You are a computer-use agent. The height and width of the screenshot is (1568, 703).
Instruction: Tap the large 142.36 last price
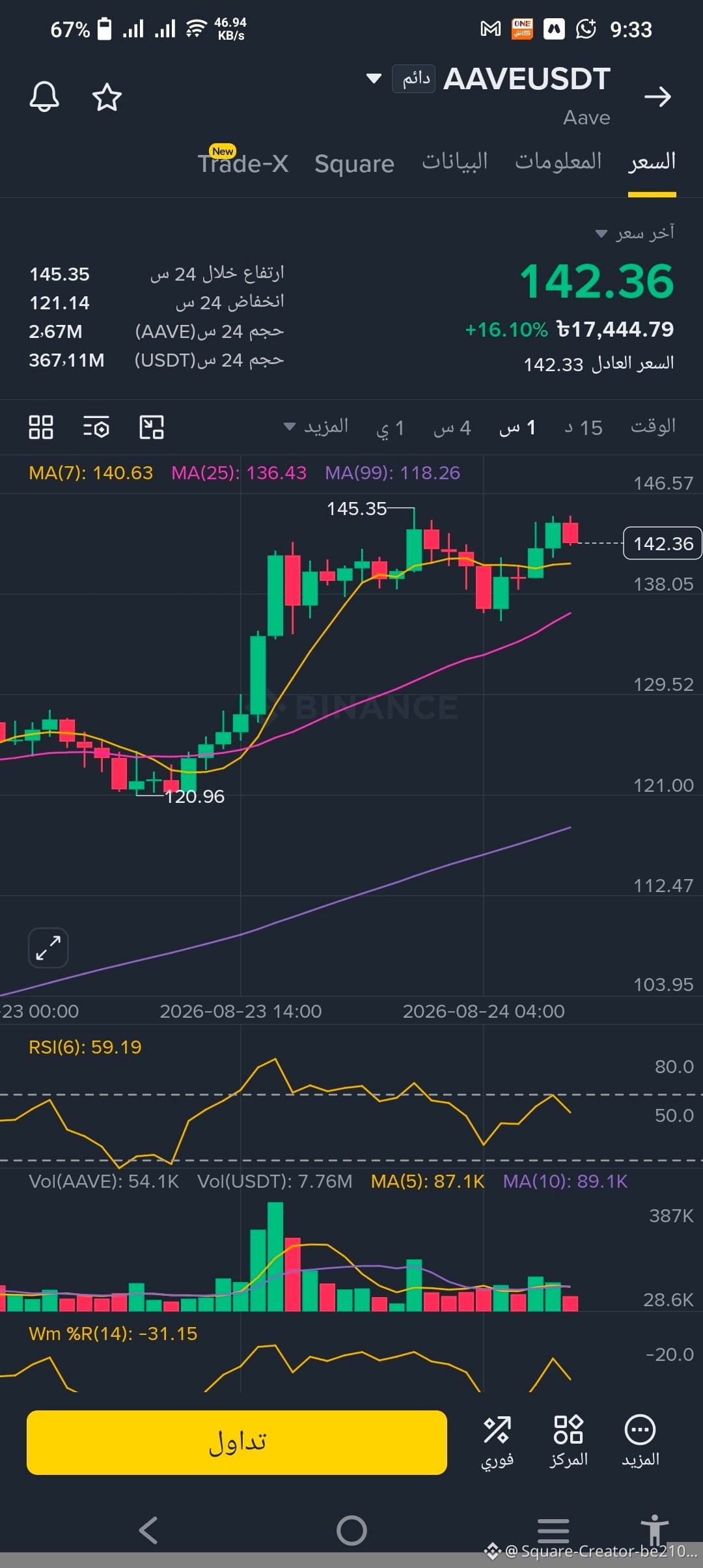tap(597, 281)
